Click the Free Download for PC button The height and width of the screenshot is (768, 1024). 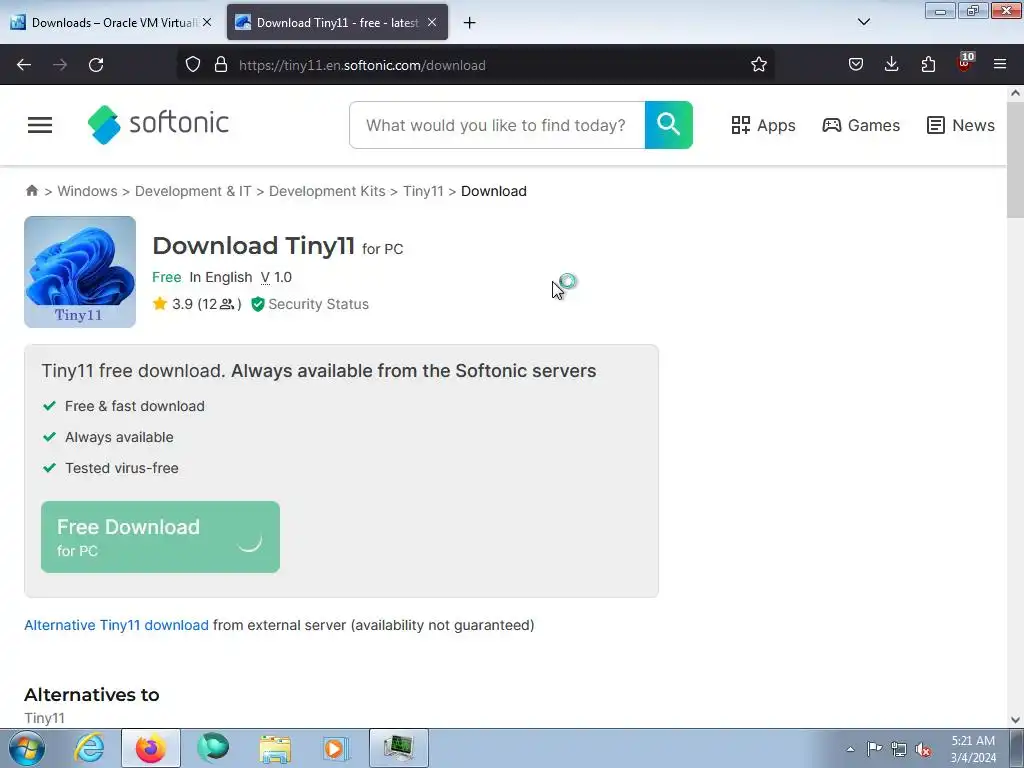pos(160,537)
